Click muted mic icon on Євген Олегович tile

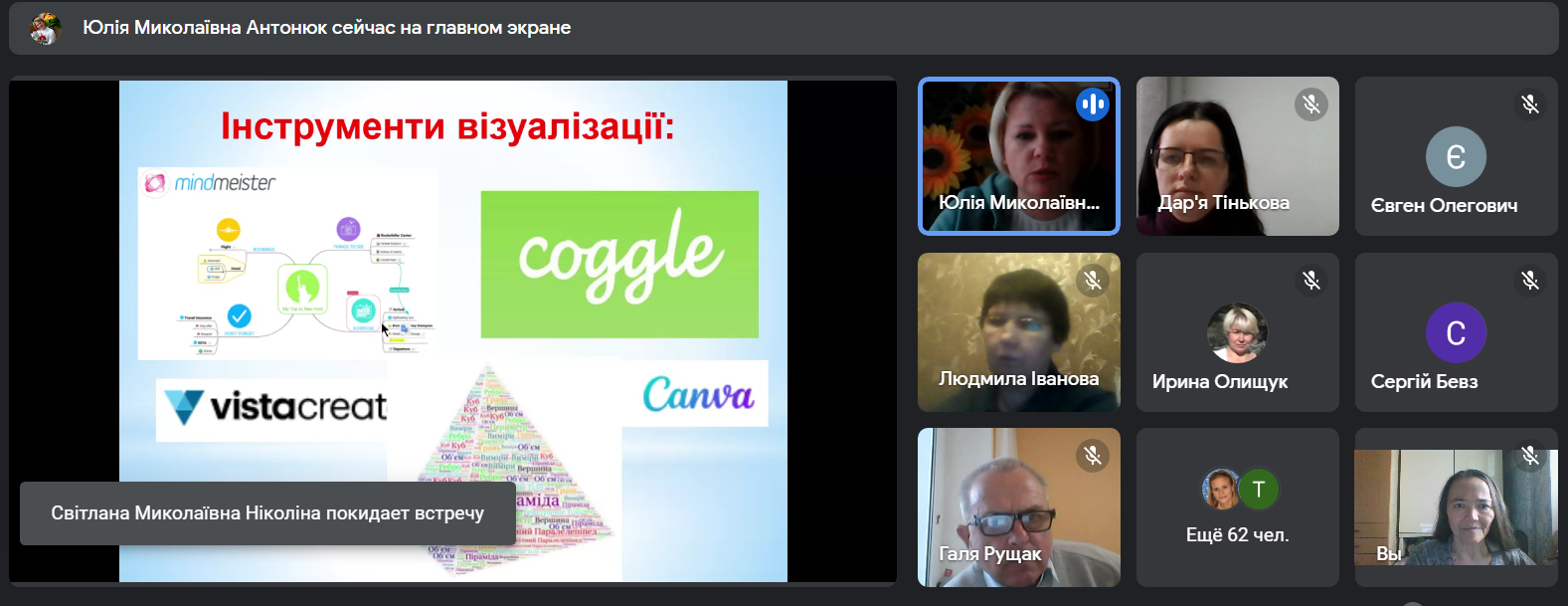click(x=1530, y=103)
